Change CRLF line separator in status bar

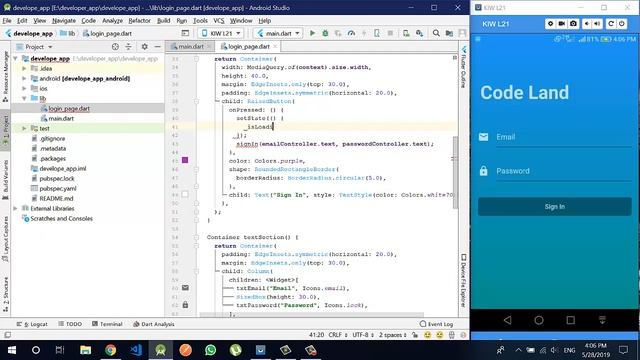pyautogui.click(x=338, y=335)
